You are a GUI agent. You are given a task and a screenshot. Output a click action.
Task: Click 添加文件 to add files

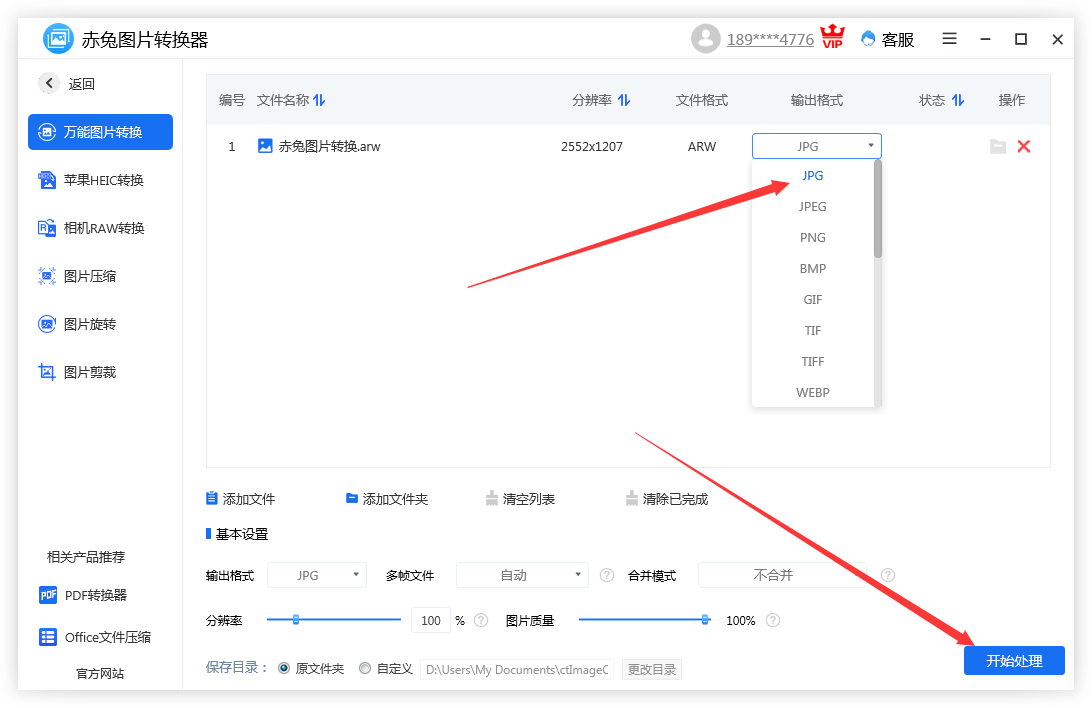coord(241,499)
